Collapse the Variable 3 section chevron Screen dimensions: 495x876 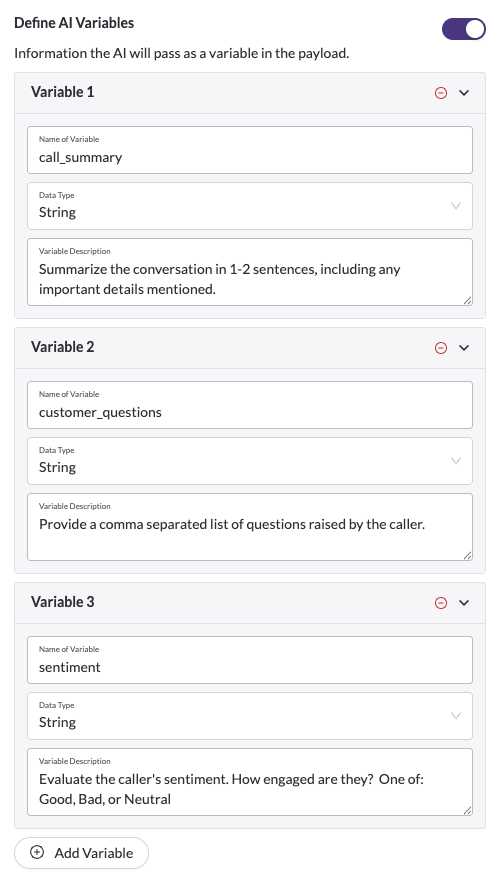pyautogui.click(x=464, y=603)
